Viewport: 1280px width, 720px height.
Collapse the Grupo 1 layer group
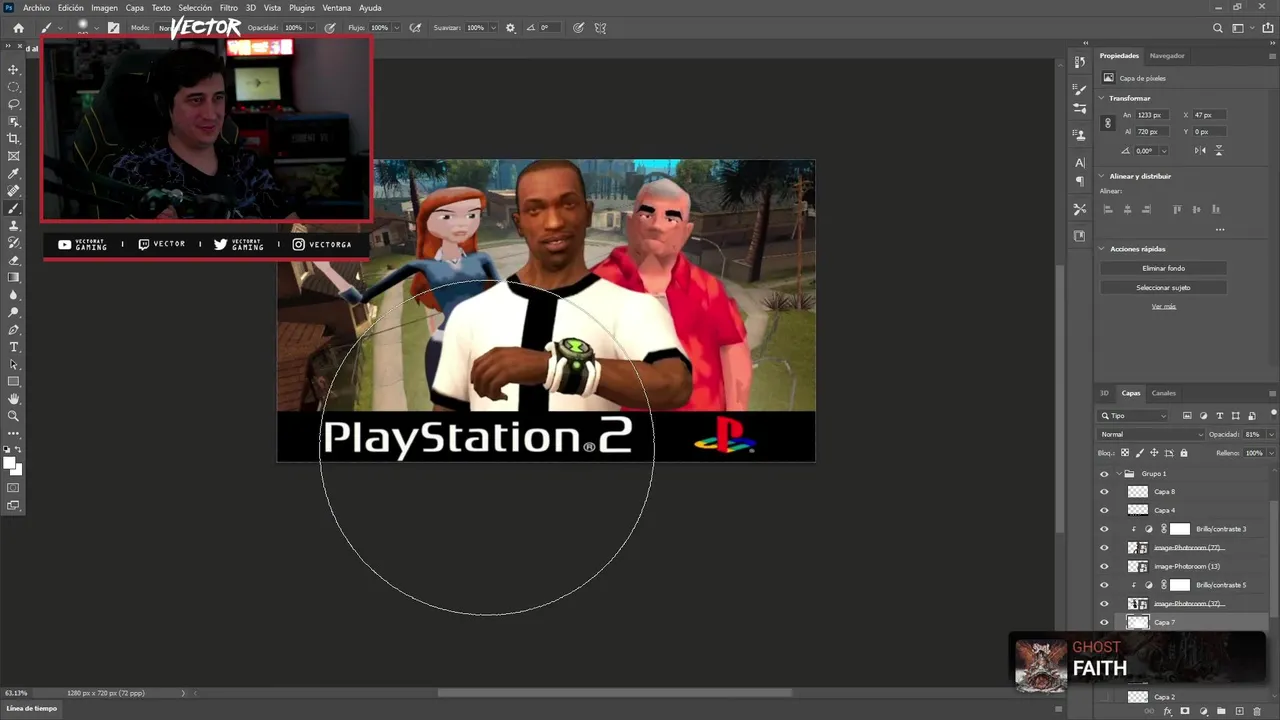click(1119, 473)
